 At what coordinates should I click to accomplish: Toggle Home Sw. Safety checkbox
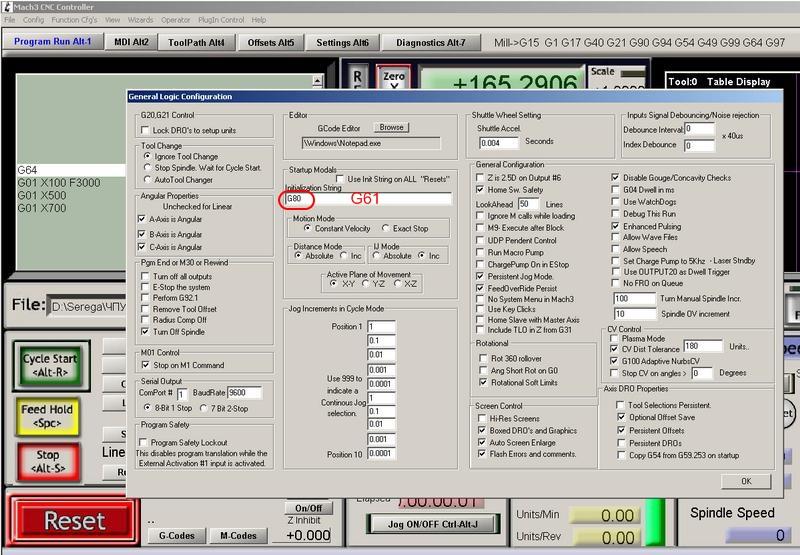coord(482,190)
